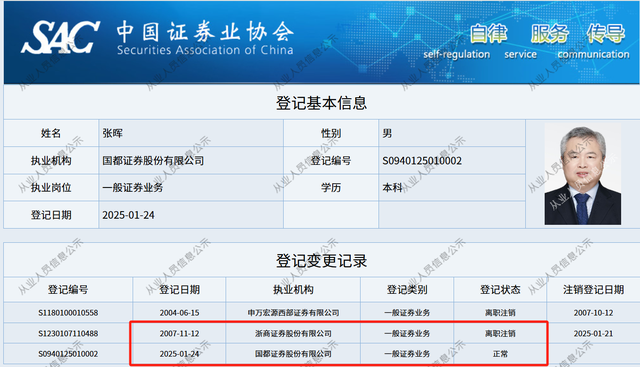Image resolution: width=640 pixels, height=367 pixels.
Task: Click 离职注销 in the S1180100010558 row
Action: pyautogui.click(x=500, y=313)
